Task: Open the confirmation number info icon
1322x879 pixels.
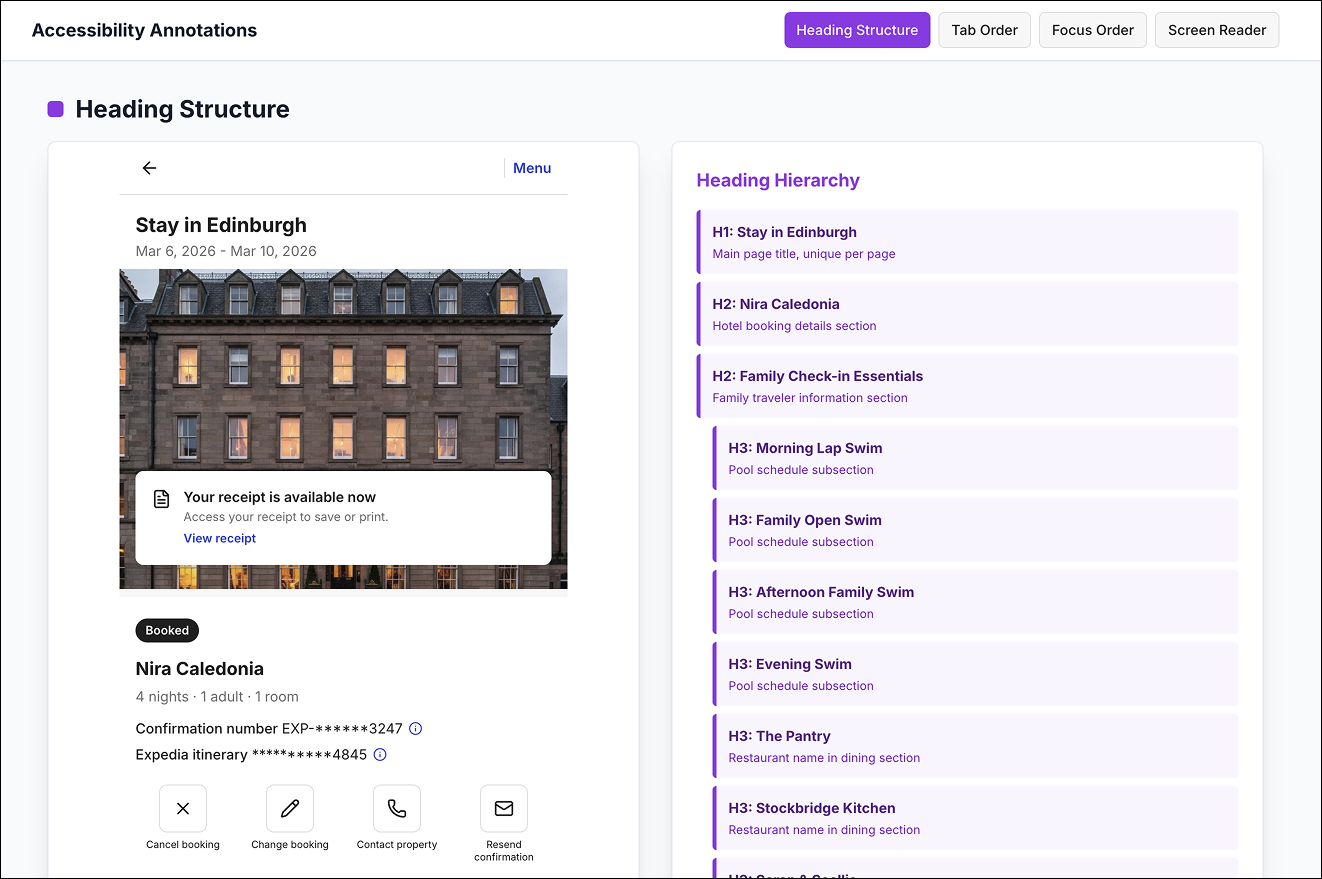Action: pos(415,728)
